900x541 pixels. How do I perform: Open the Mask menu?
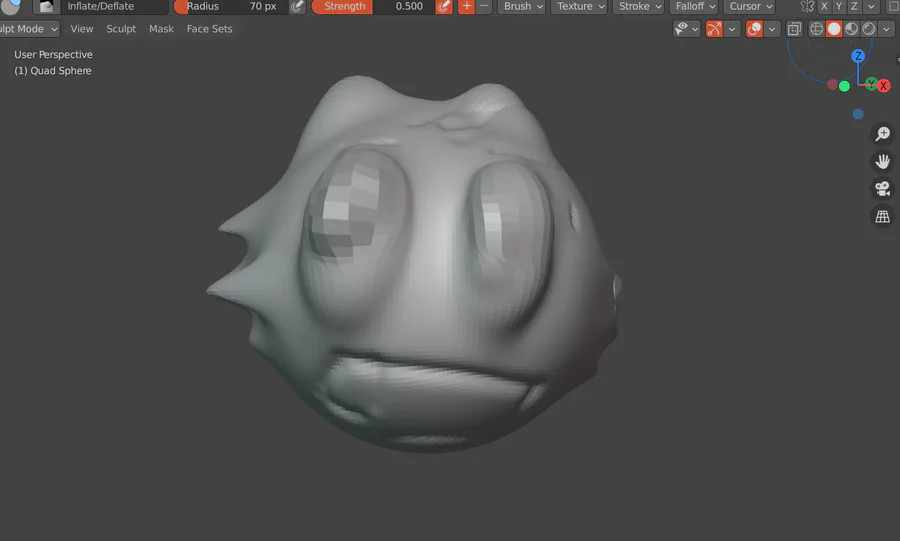point(161,29)
